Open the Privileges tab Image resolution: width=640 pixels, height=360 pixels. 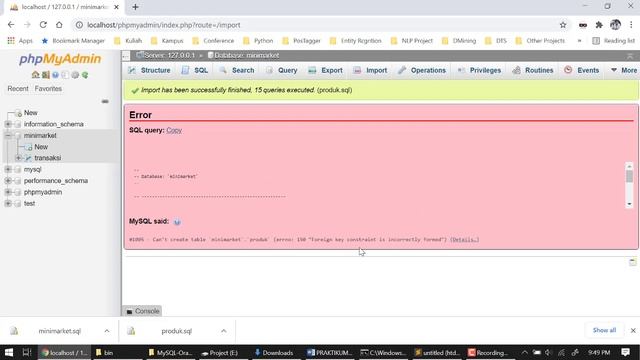coord(479,70)
